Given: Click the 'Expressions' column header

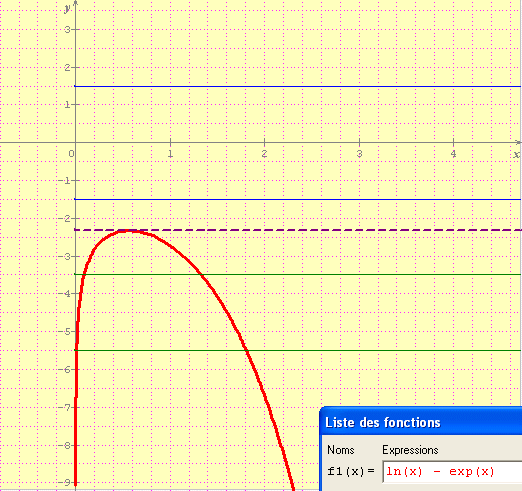Looking at the screenshot, I should [x=410, y=450].
